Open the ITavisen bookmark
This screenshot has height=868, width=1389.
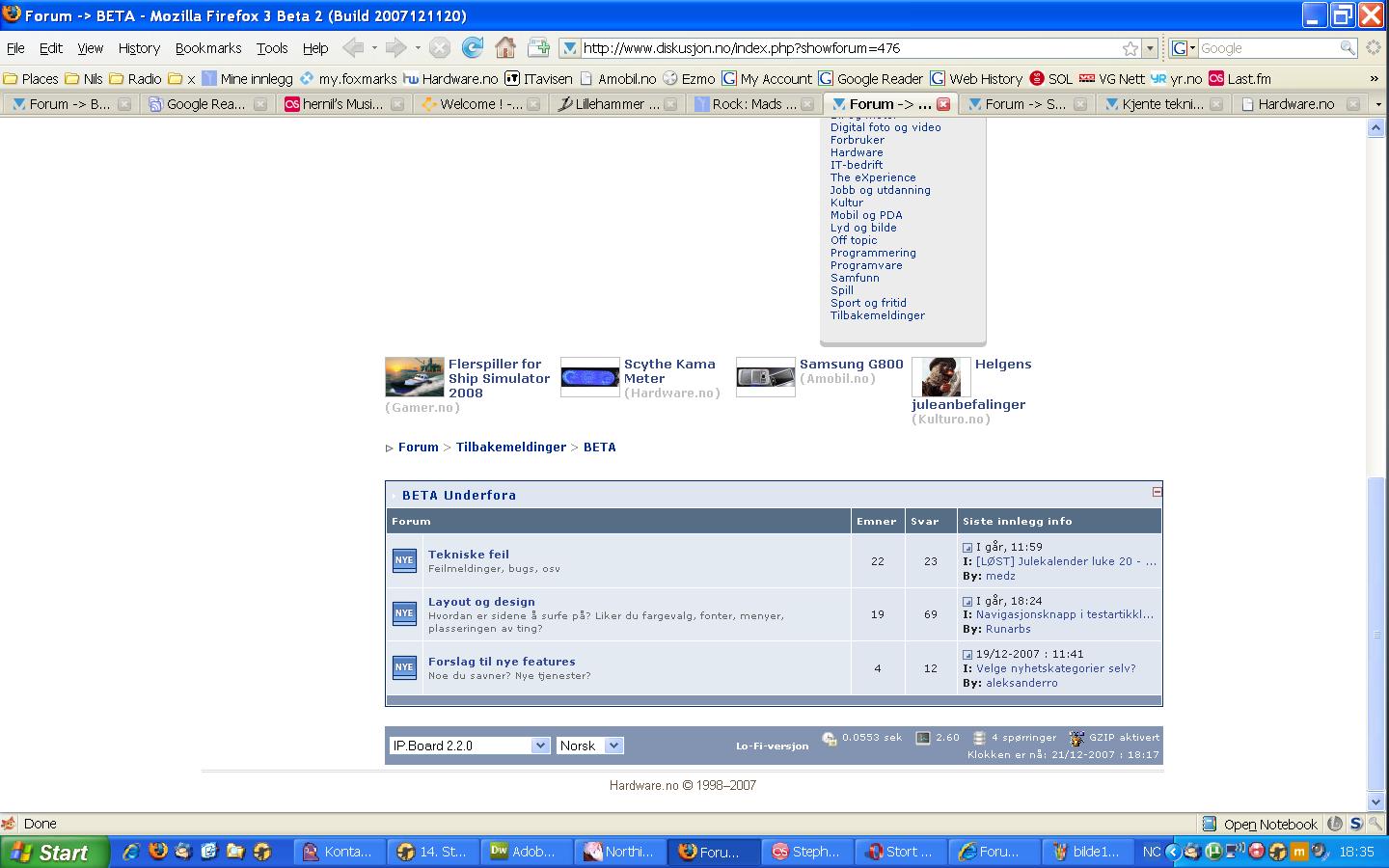(x=538, y=79)
